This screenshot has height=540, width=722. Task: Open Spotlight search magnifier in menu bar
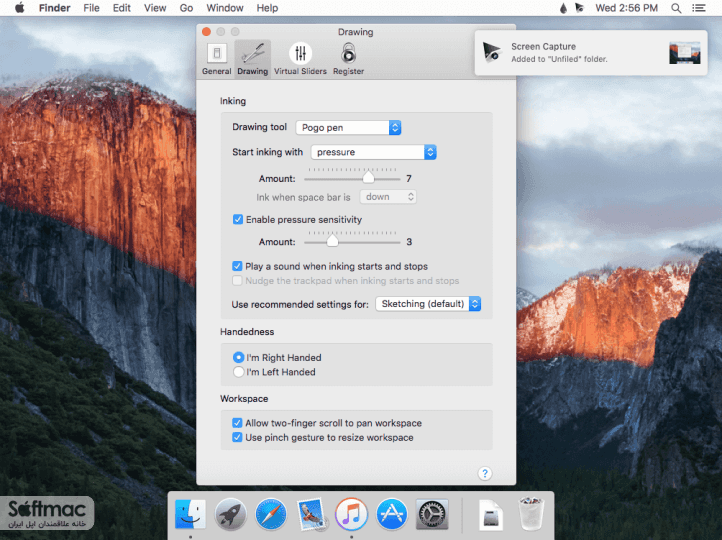[x=675, y=8]
